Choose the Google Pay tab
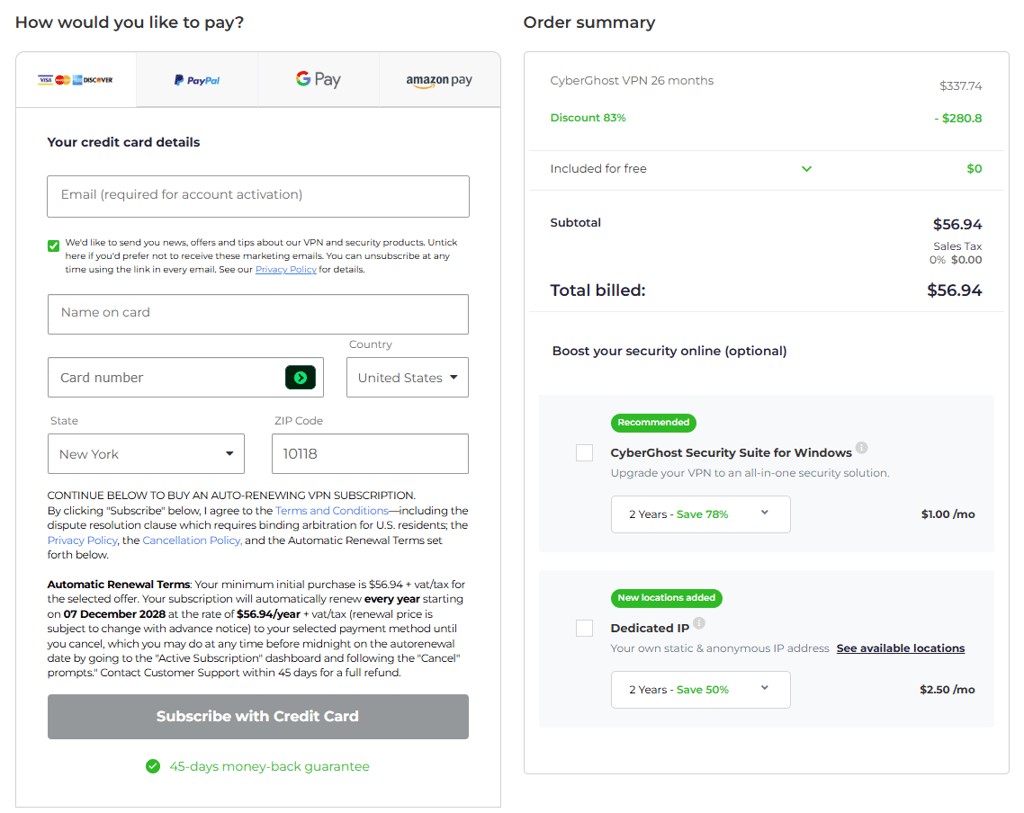1024x813 pixels. [x=318, y=80]
